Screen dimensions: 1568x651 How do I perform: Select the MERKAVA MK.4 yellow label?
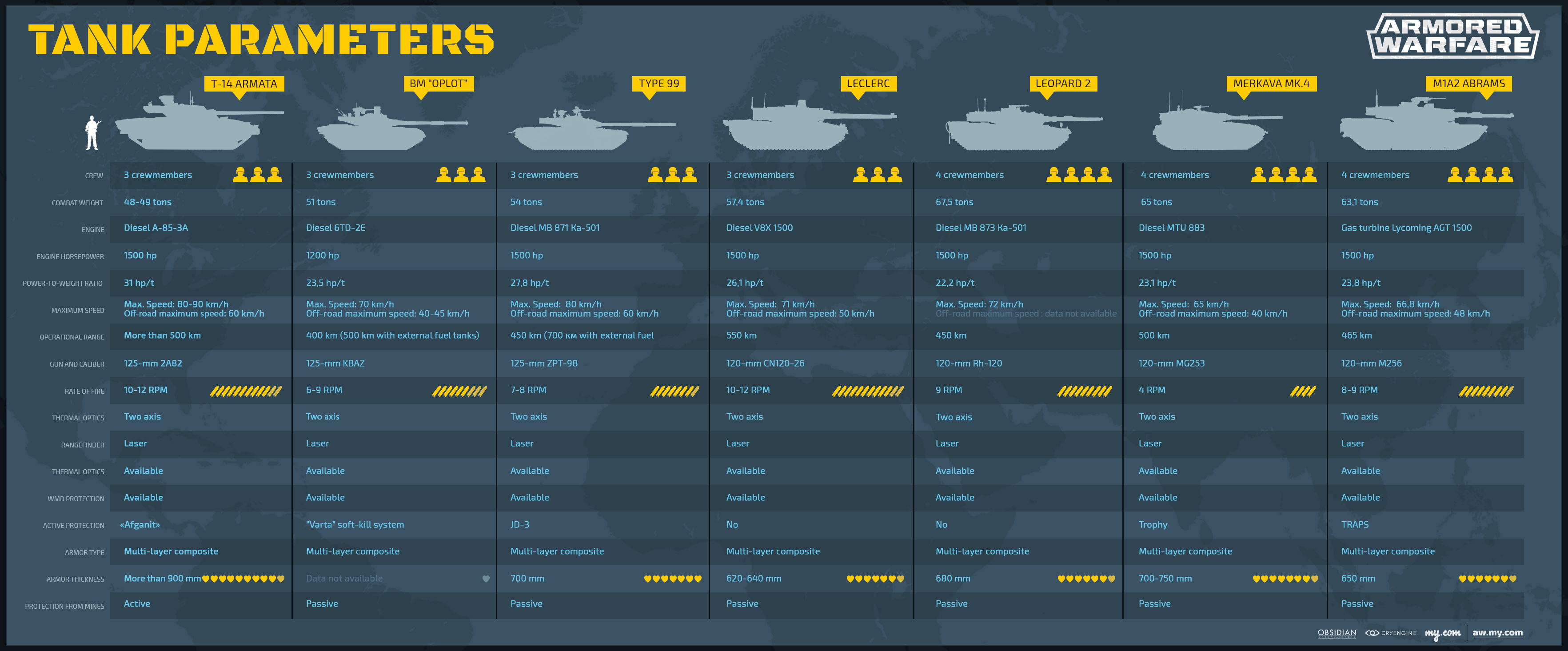pos(1271,84)
